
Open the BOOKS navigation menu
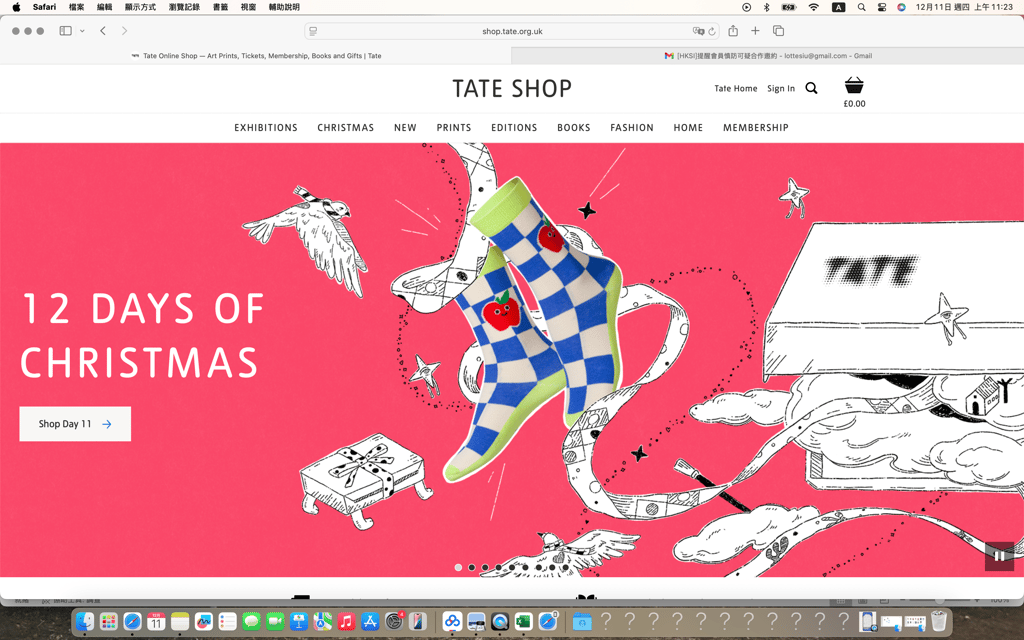573,127
